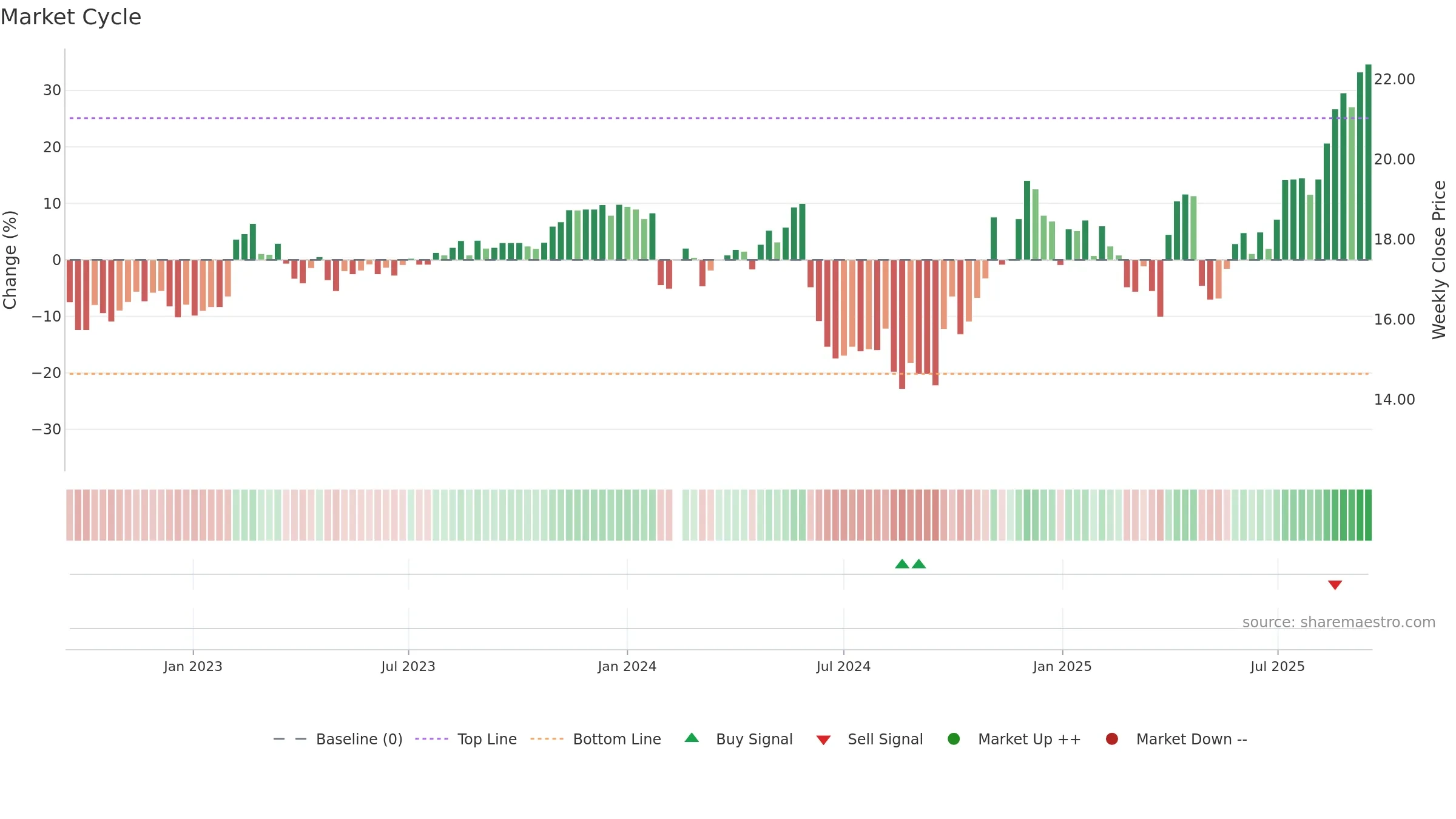
Task: Toggle the Buy Signal legend label
Action: [x=754, y=739]
